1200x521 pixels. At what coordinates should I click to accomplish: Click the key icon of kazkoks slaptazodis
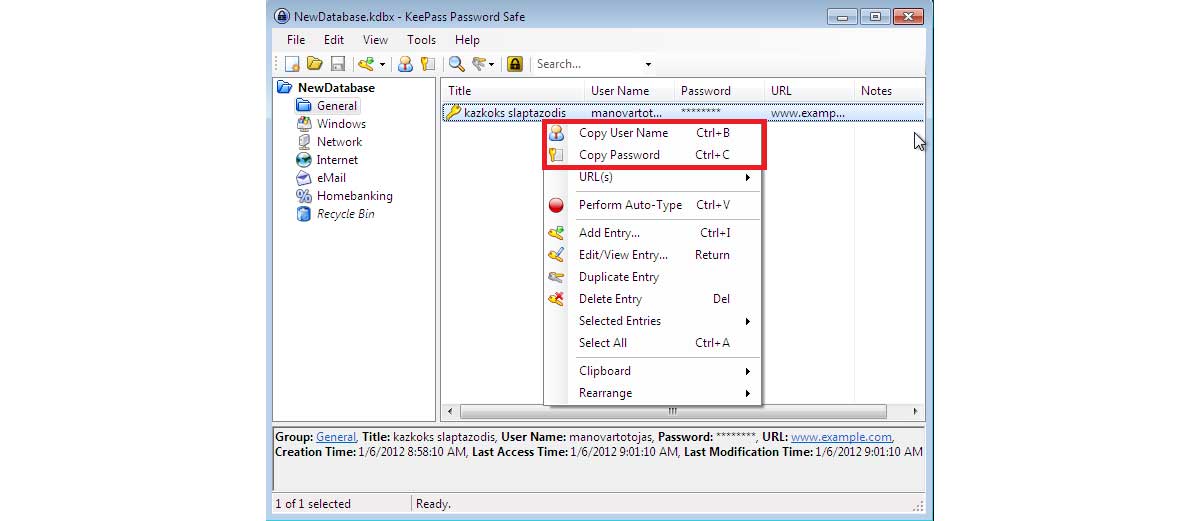click(x=453, y=113)
